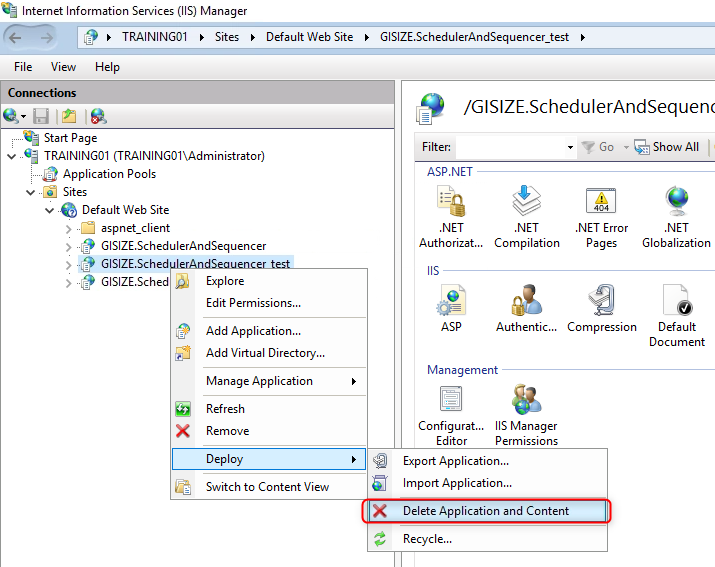Open breadcrumb arrow after TRAINING01

click(x=201, y=37)
